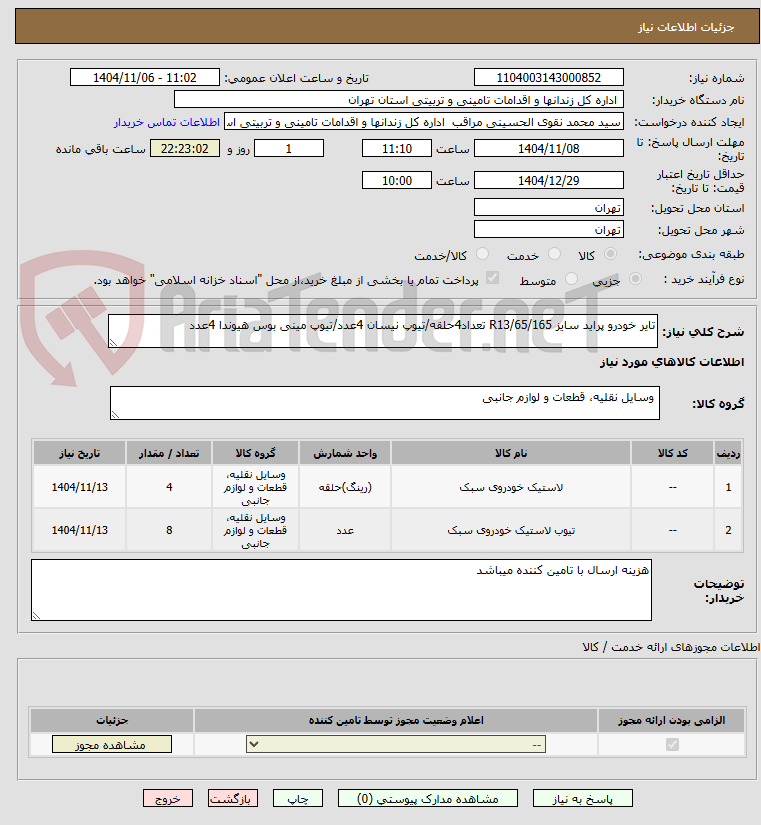Click the اعلام وضعیت مجوز توسط تامین کننده header
This screenshot has height=825, width=761.
click(x=396, y=720)
